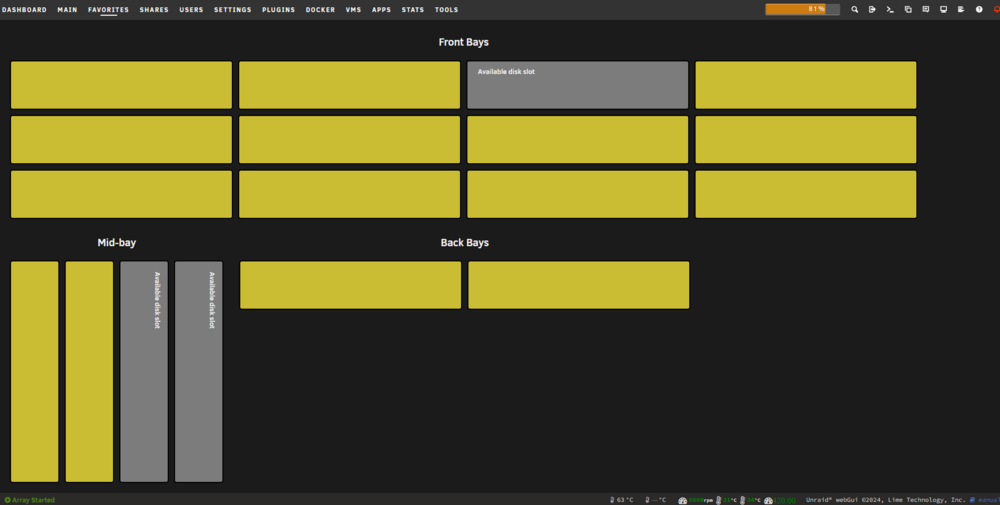Open the Settings menu
The width and height of the screenshot is (1000, 505).
pyautogui.click(x=232, y=10)
